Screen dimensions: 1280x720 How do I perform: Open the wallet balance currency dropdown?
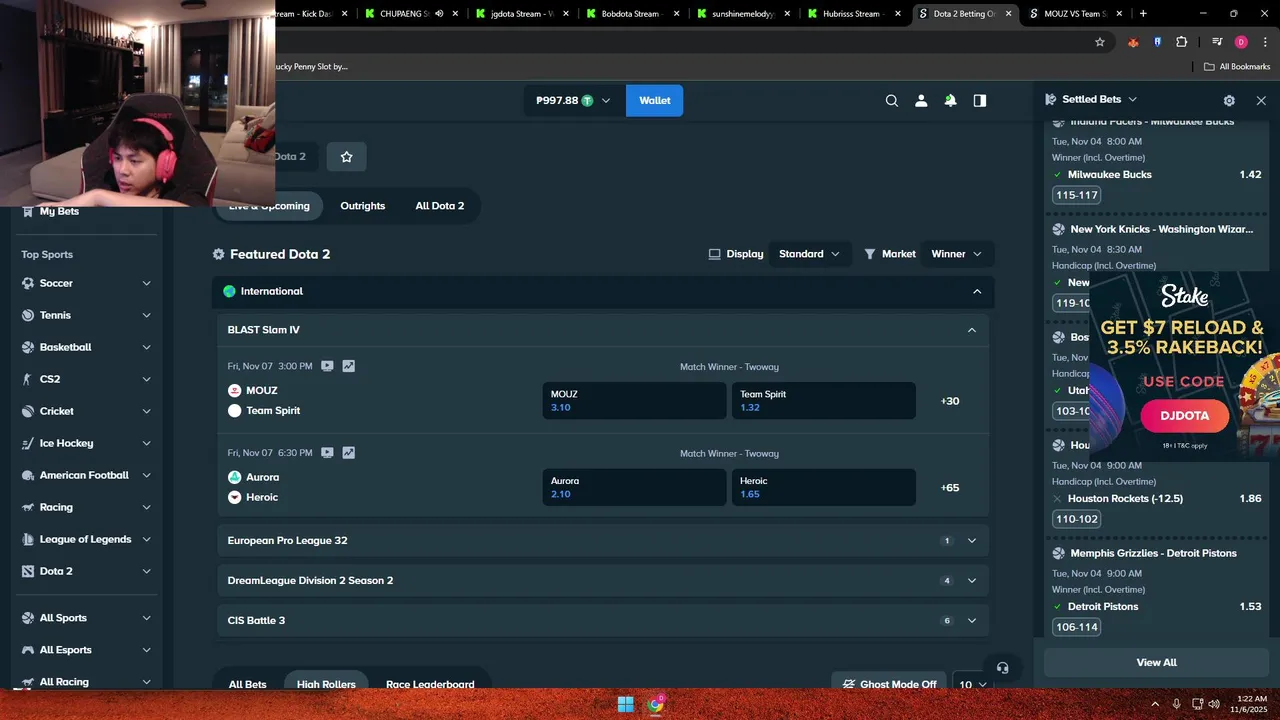[573, 100]
